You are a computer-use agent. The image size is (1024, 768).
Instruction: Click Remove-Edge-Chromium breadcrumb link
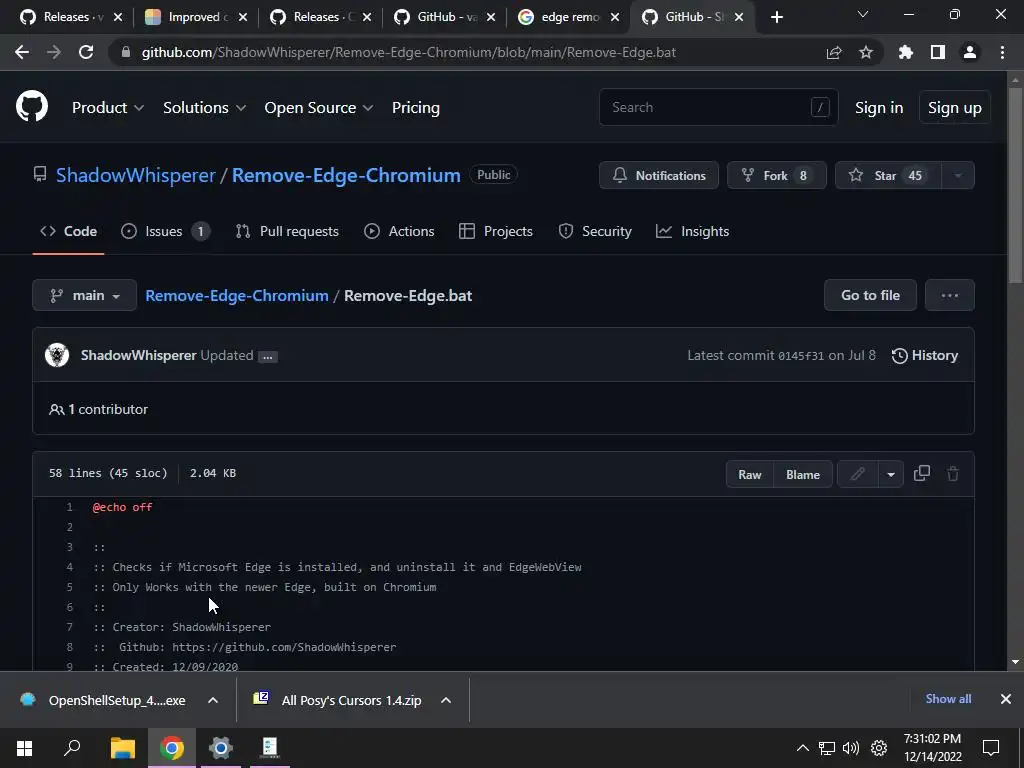point(236,295)
